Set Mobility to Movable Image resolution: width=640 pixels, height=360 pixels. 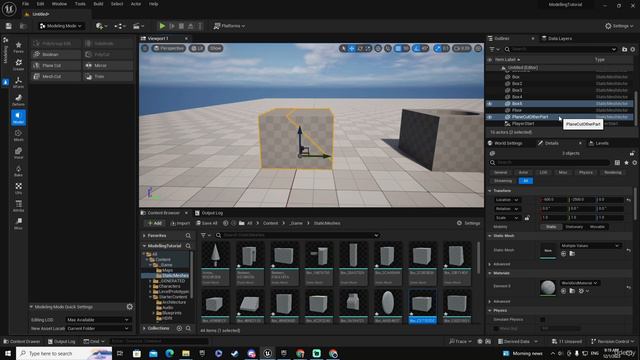[597, 227]
